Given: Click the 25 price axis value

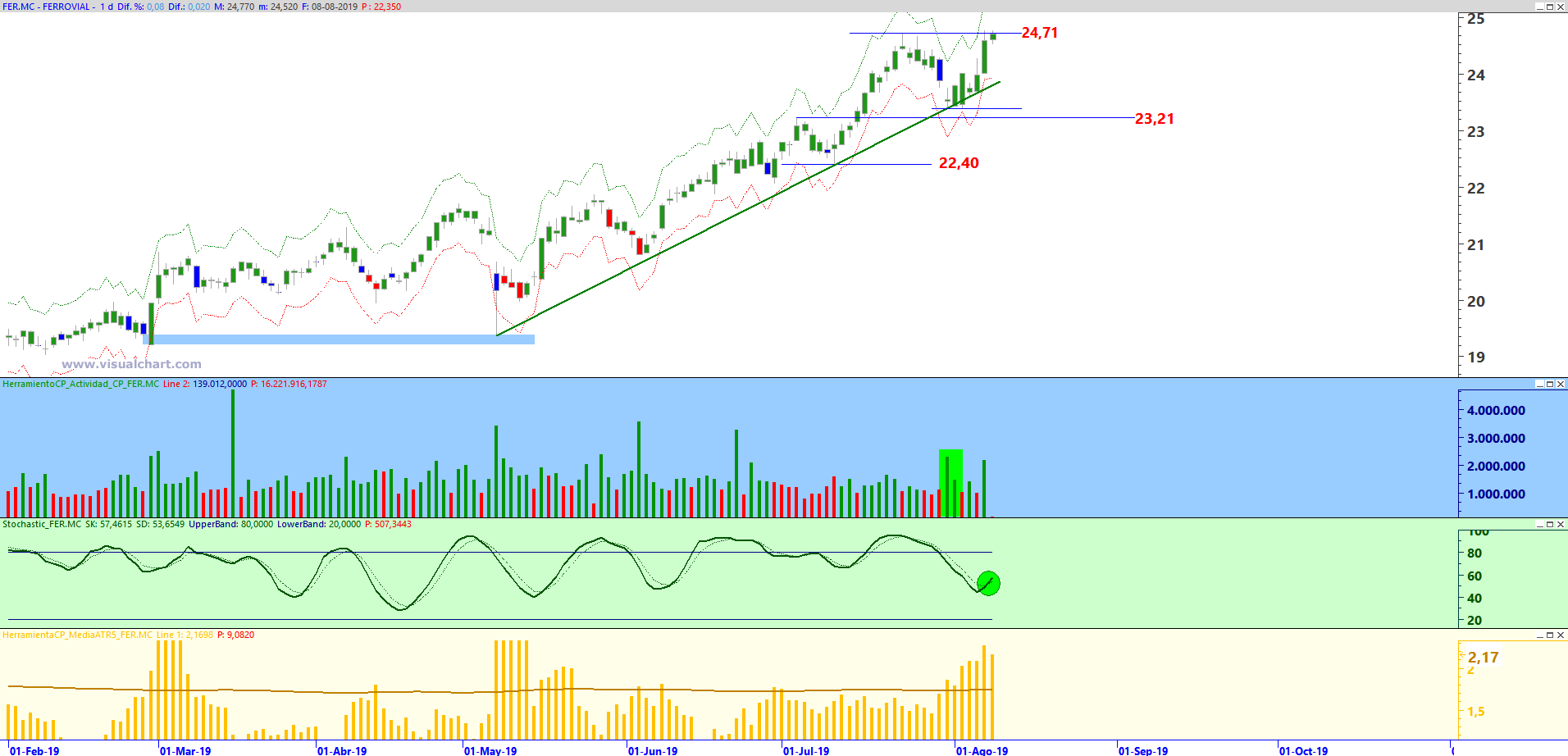Looking at the screenshot, I should 1476,19.
